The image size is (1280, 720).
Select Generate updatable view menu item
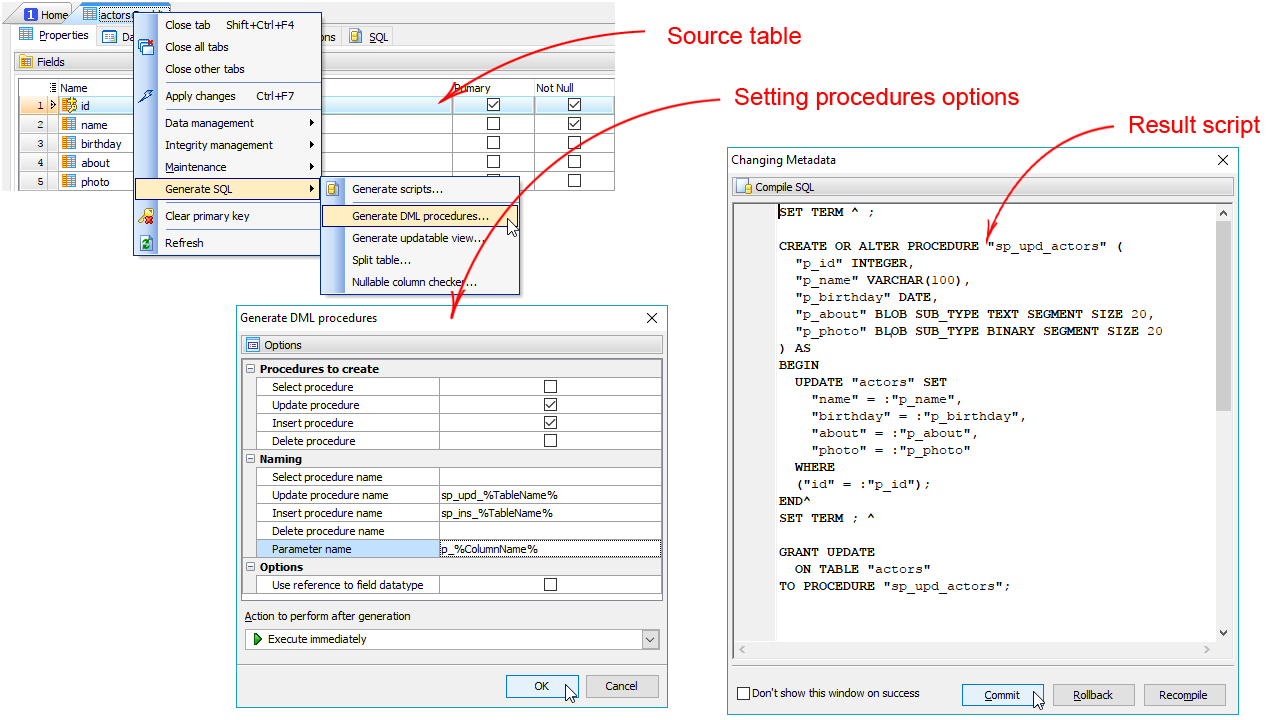(418, 238)
